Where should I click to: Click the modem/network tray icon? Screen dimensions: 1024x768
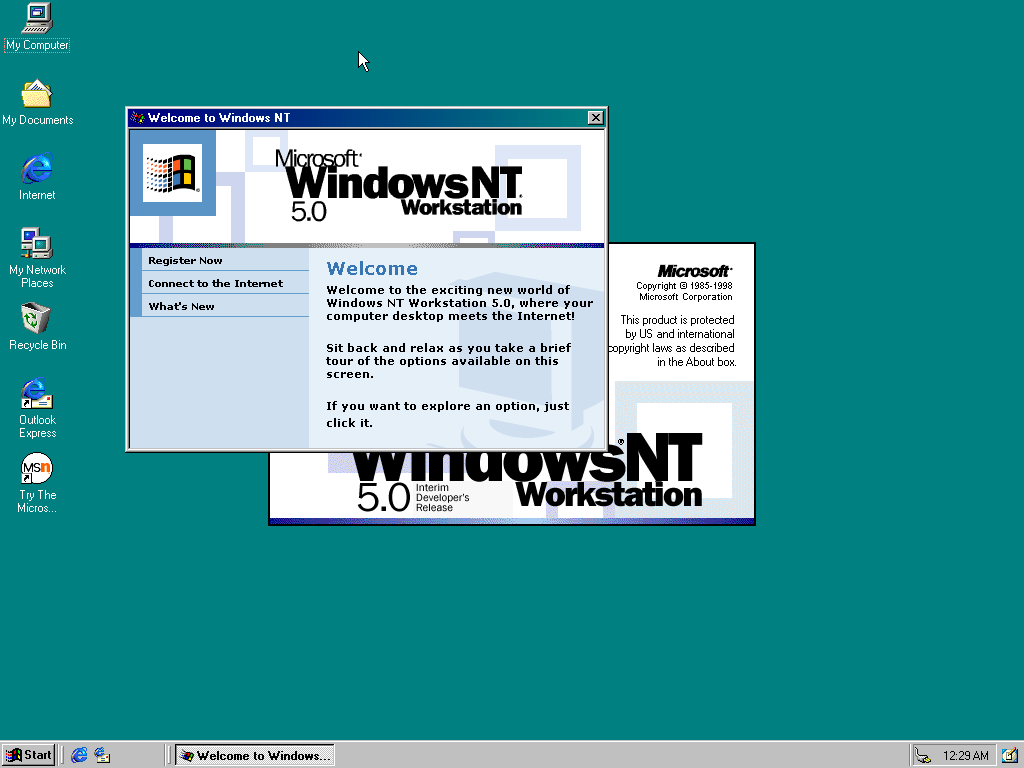[923, 756]
